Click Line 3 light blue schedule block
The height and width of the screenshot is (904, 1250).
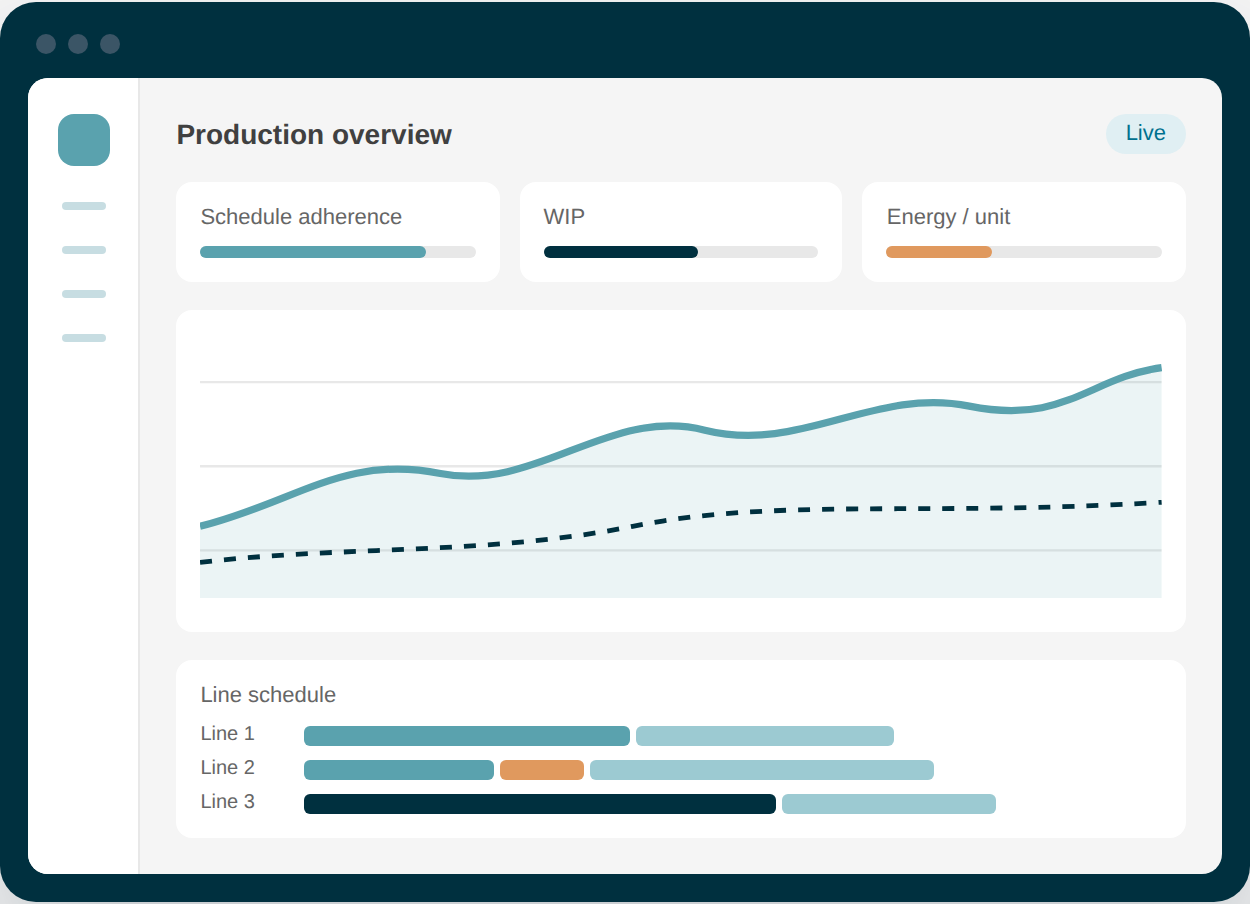[x=889, y=804]
